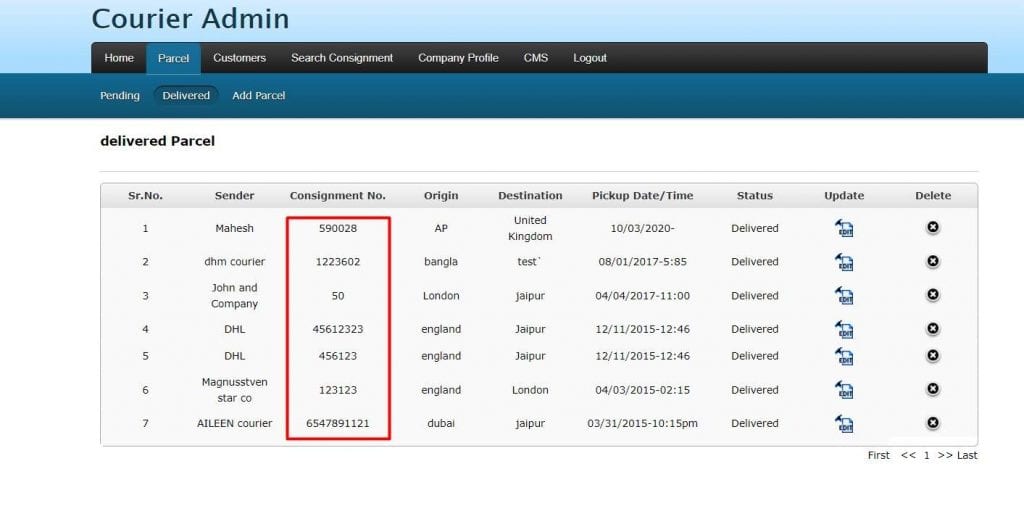Edit the Magnusstven star co parcel
The image size is (1024, 519).
[x=844, y=390]
